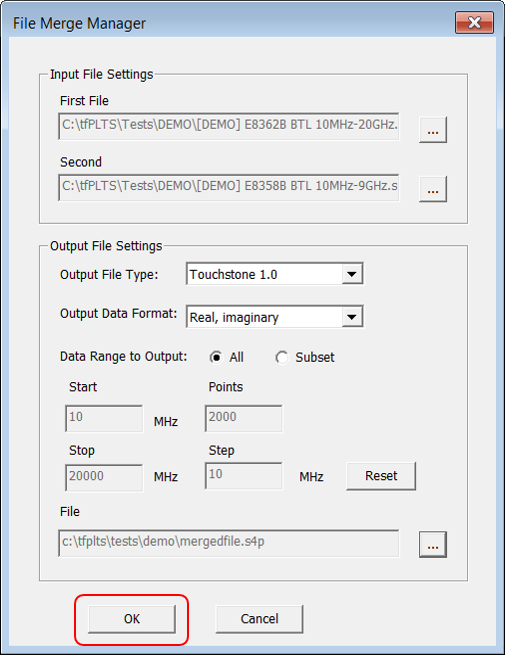Click the Points input field

(x=244, y=418)
